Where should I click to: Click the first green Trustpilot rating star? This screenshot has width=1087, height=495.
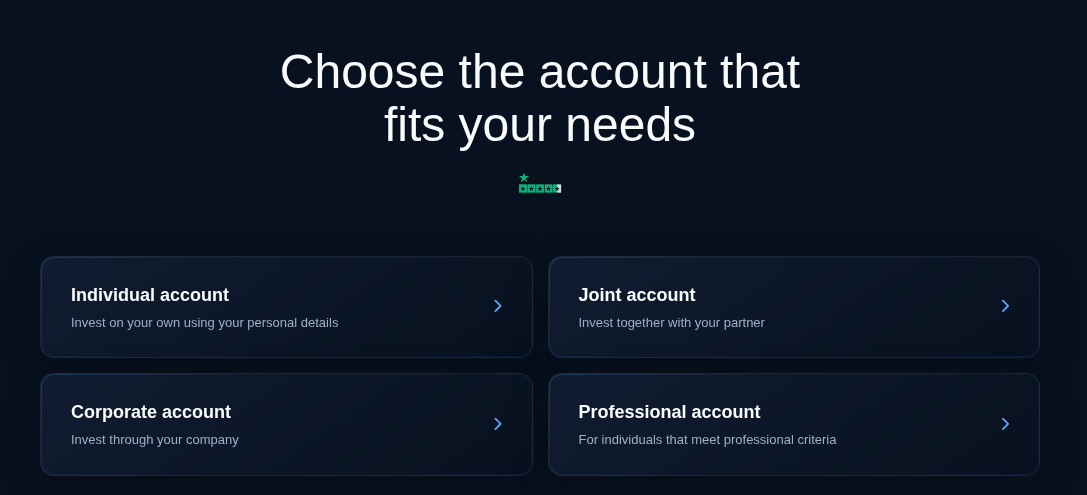(x=523, y=189)
